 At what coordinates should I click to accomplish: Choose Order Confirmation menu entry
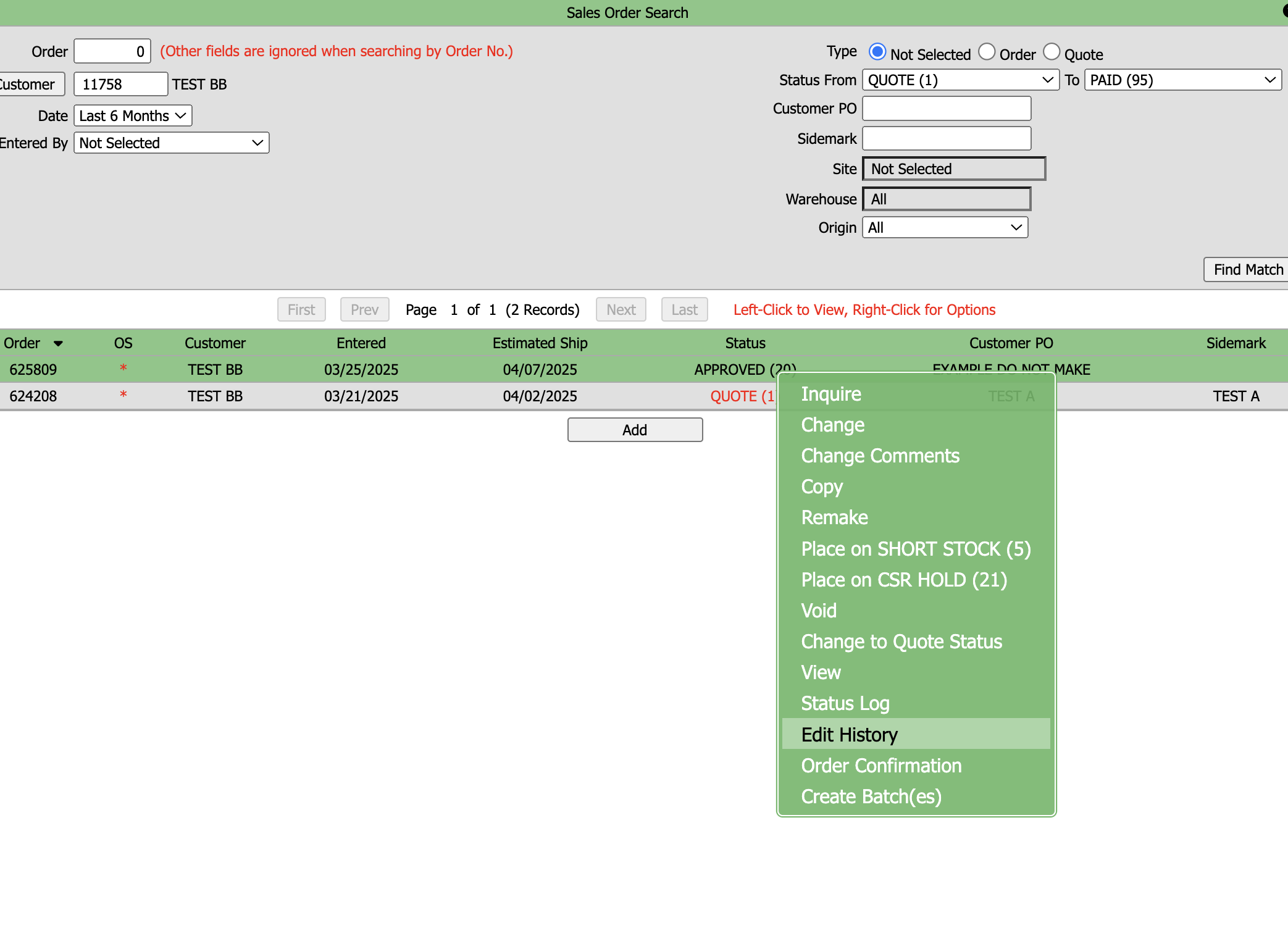[x=881, y=766]
